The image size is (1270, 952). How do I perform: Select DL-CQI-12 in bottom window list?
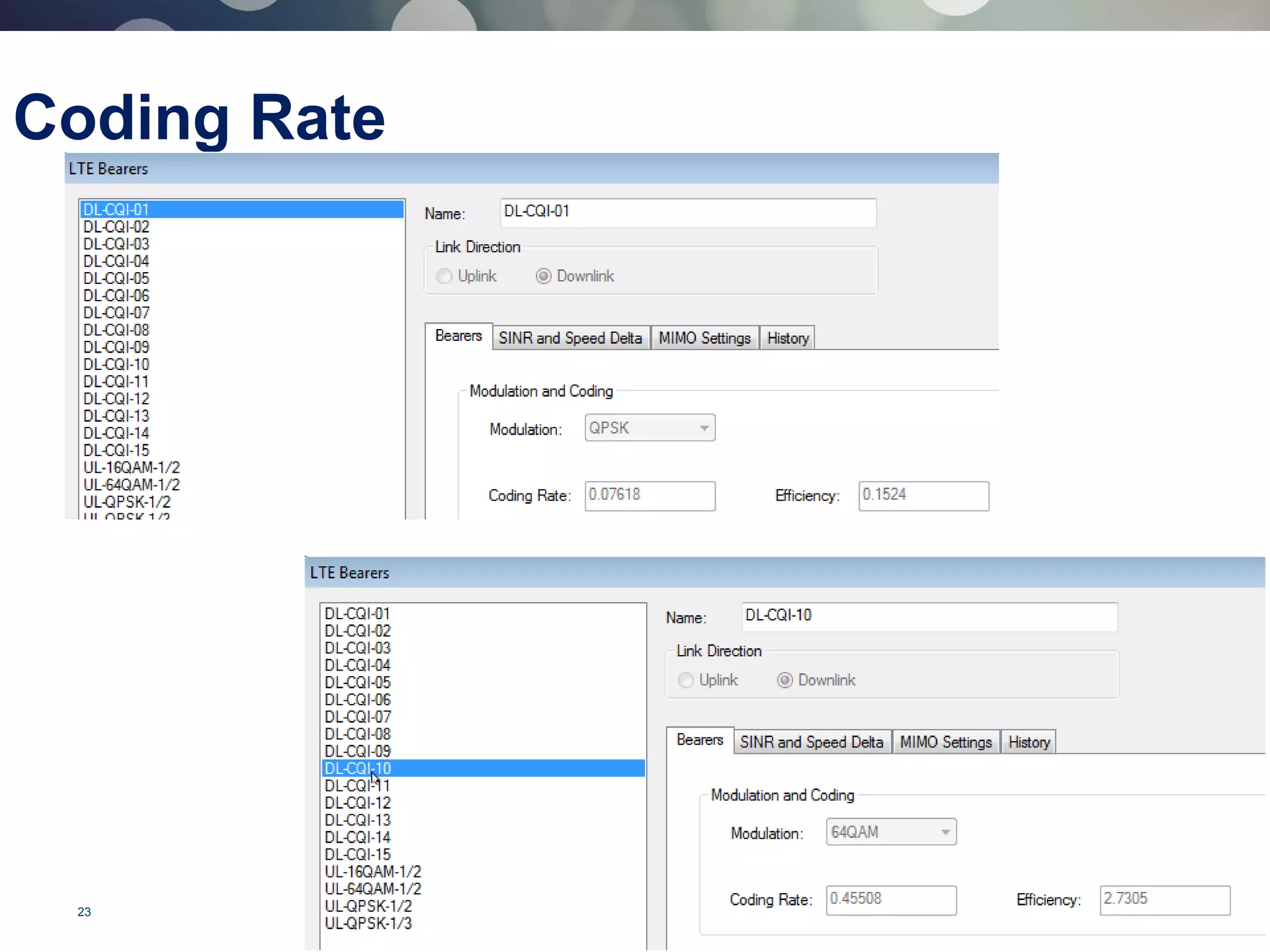[484, 803]
